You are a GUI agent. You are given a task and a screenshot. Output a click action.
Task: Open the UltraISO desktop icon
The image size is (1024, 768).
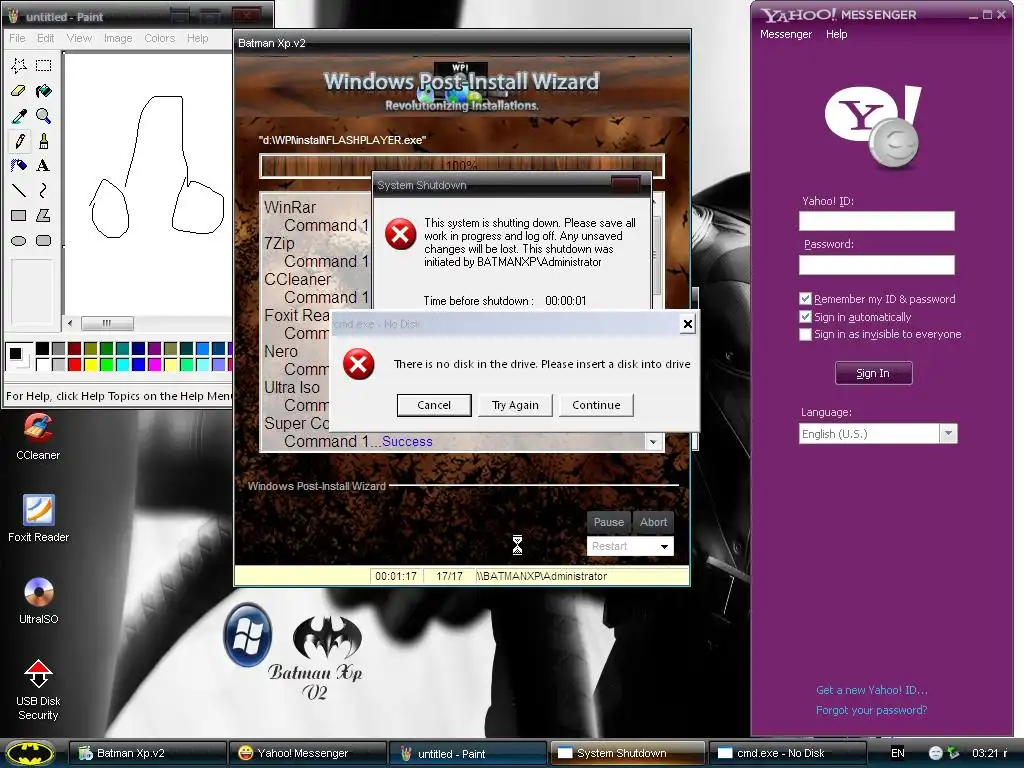[38, 601]
